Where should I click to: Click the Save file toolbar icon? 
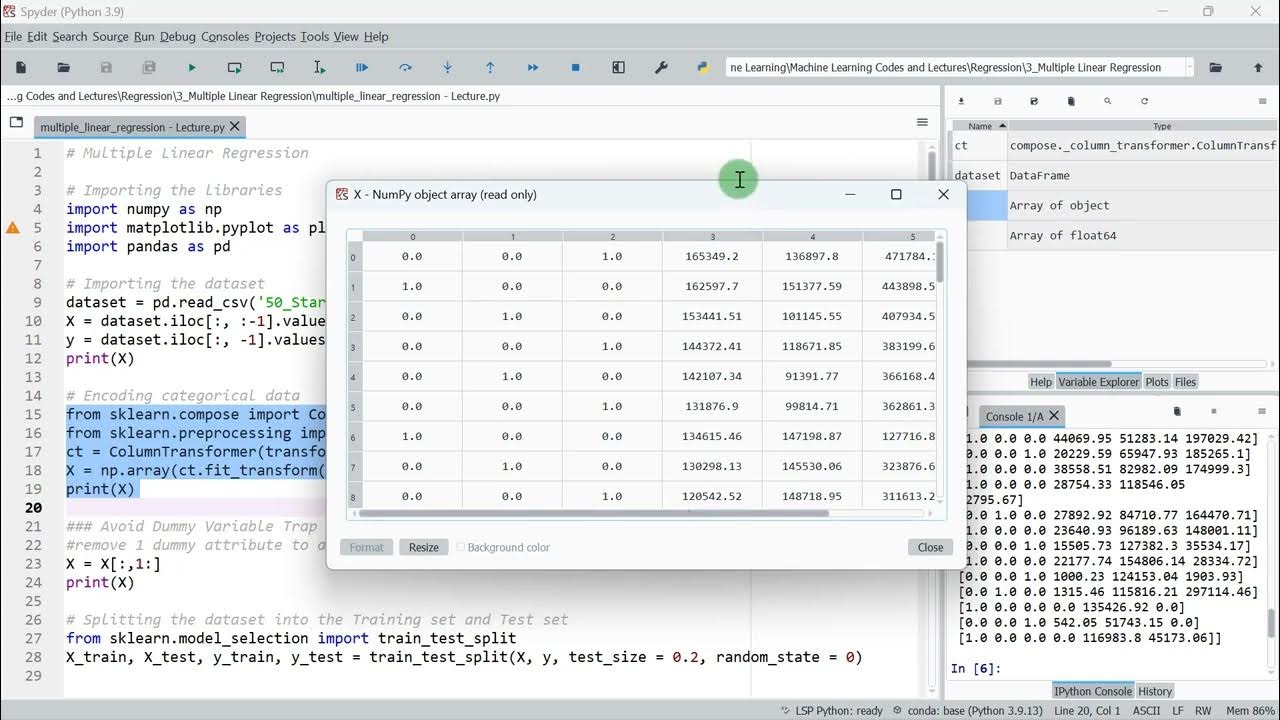tap(106, 67)
